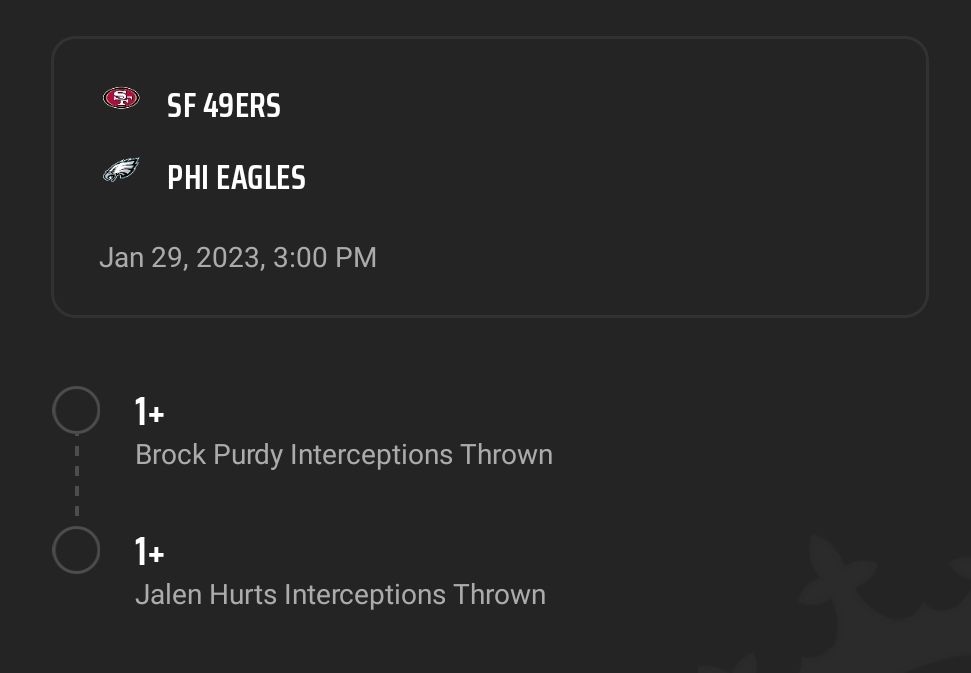The width and height of the screenshot is (971, 673).
Task: Click the Jan 29, 2023 game date
Action: pyautogui.click(x=183, y=258)
